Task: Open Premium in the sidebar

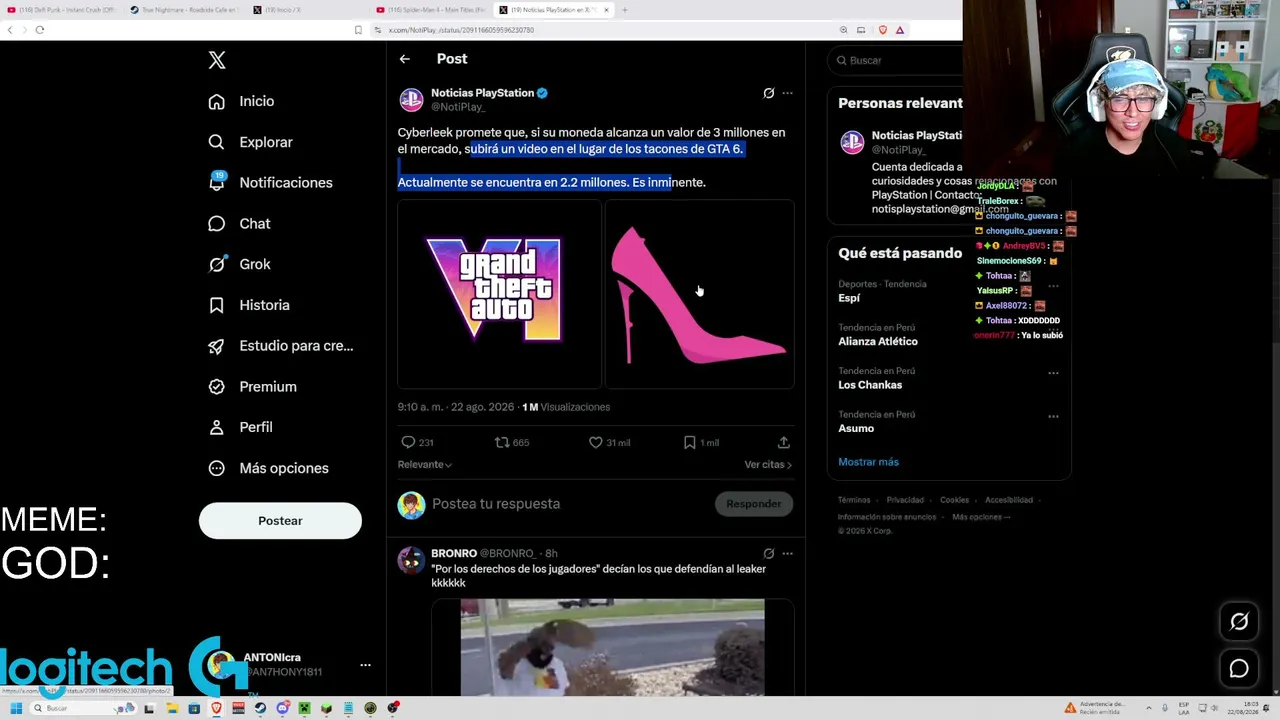Action: click(x=252, y=387)
